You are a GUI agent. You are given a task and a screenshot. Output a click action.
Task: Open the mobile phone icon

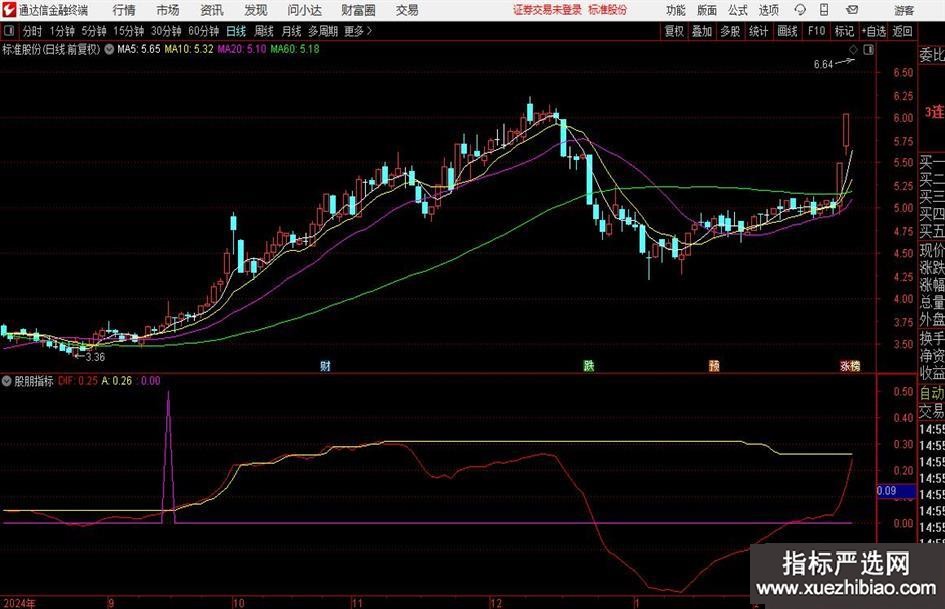click(824, 10)
